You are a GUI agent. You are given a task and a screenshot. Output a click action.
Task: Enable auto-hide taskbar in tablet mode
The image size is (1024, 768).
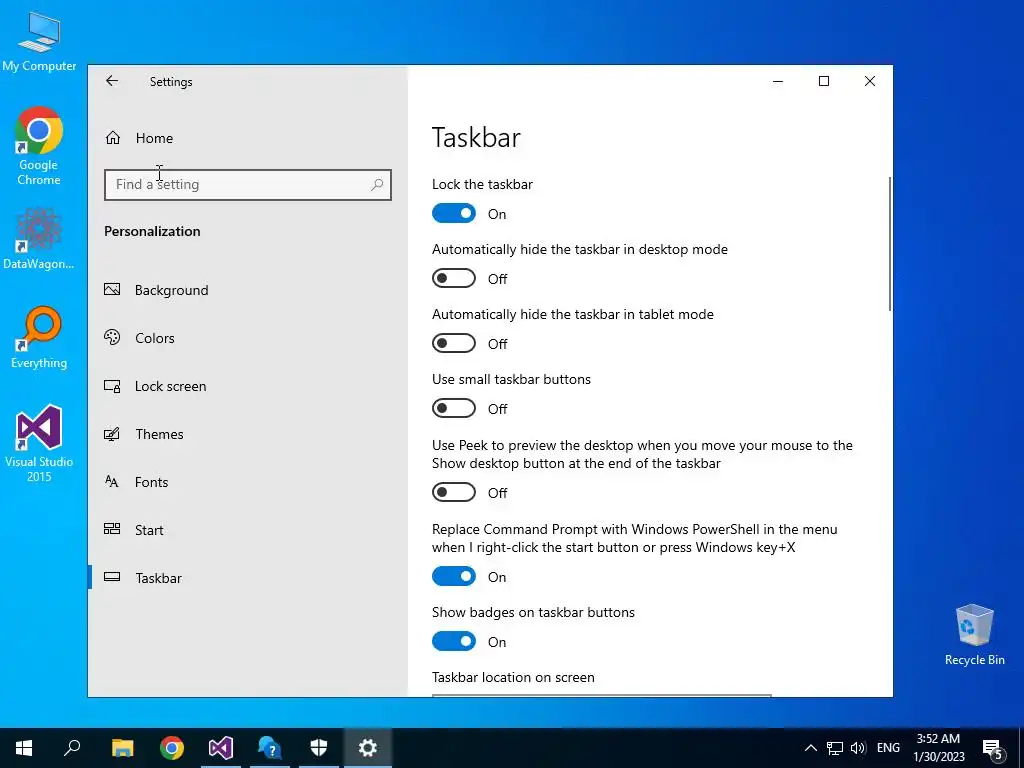[x=454, y=344]
